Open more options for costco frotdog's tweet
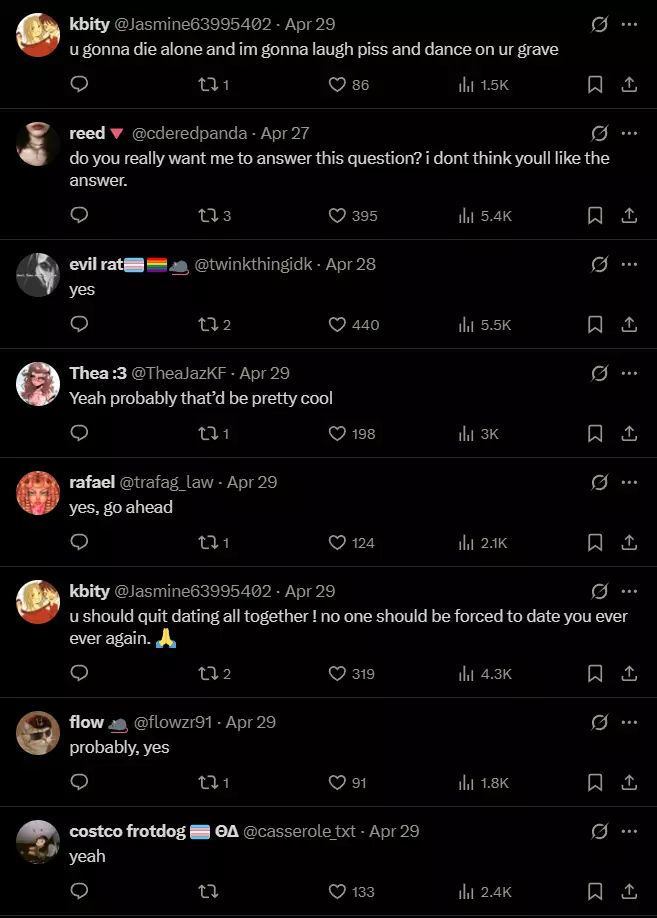The height and width of the screenshot is (918, 657). pyautogui.click(x=629, y=831)
